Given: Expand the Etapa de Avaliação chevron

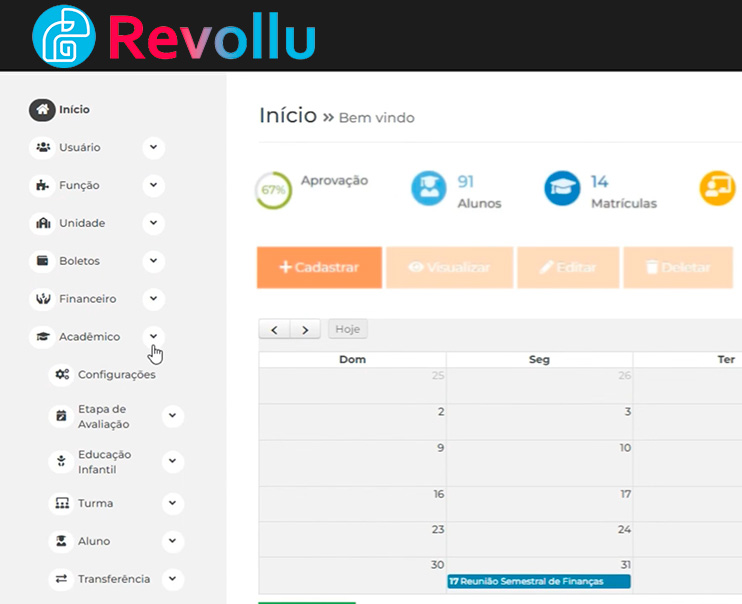Looking at the screenshot, I should coord(173,416).
